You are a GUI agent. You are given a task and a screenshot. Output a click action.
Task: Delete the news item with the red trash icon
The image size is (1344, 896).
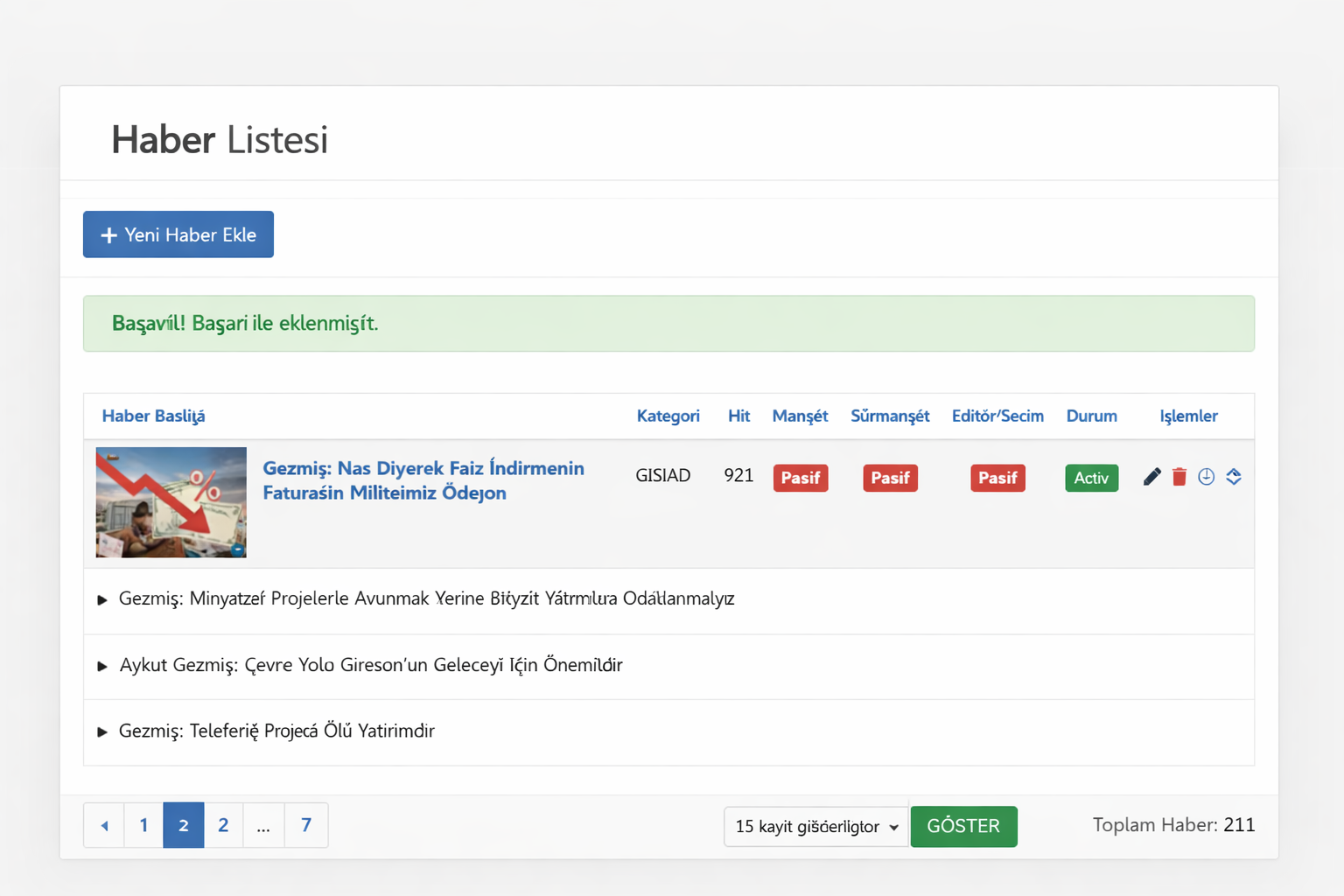coord(1179,477)
